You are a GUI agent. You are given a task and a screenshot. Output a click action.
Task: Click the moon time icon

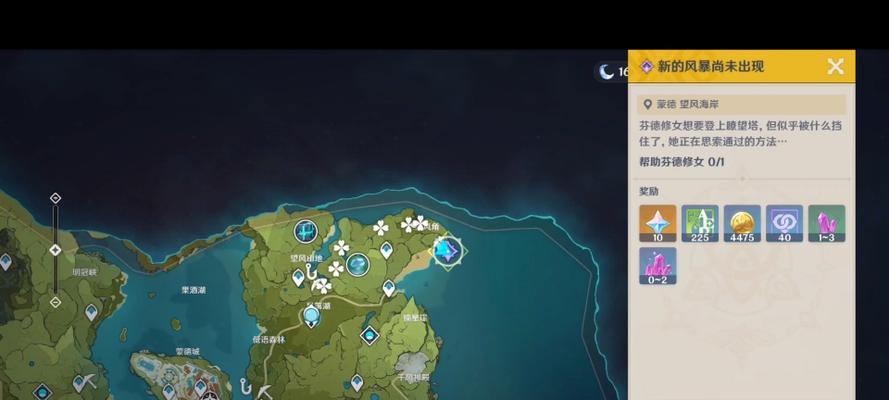607,72
